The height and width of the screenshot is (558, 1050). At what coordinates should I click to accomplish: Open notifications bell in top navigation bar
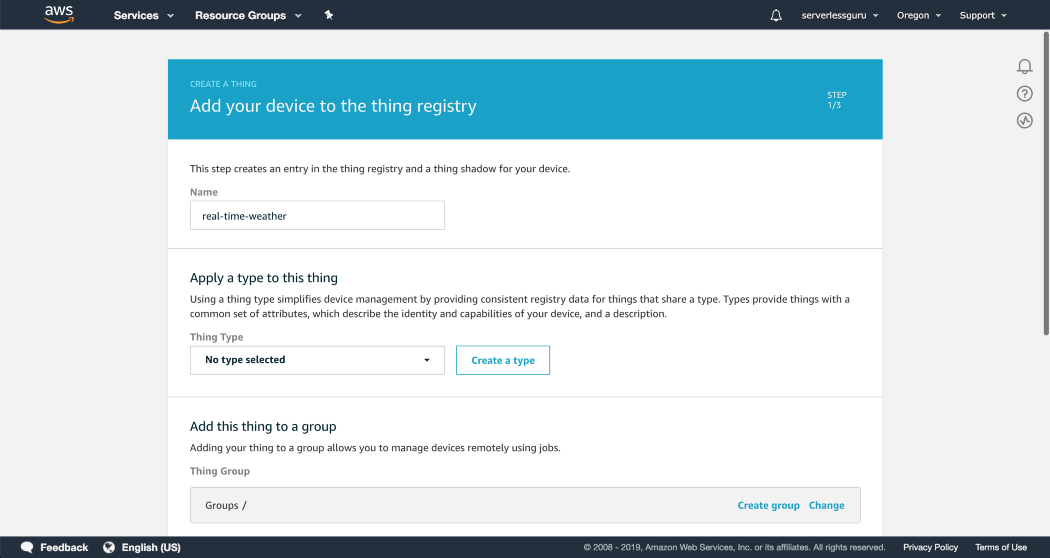(775, 15)
